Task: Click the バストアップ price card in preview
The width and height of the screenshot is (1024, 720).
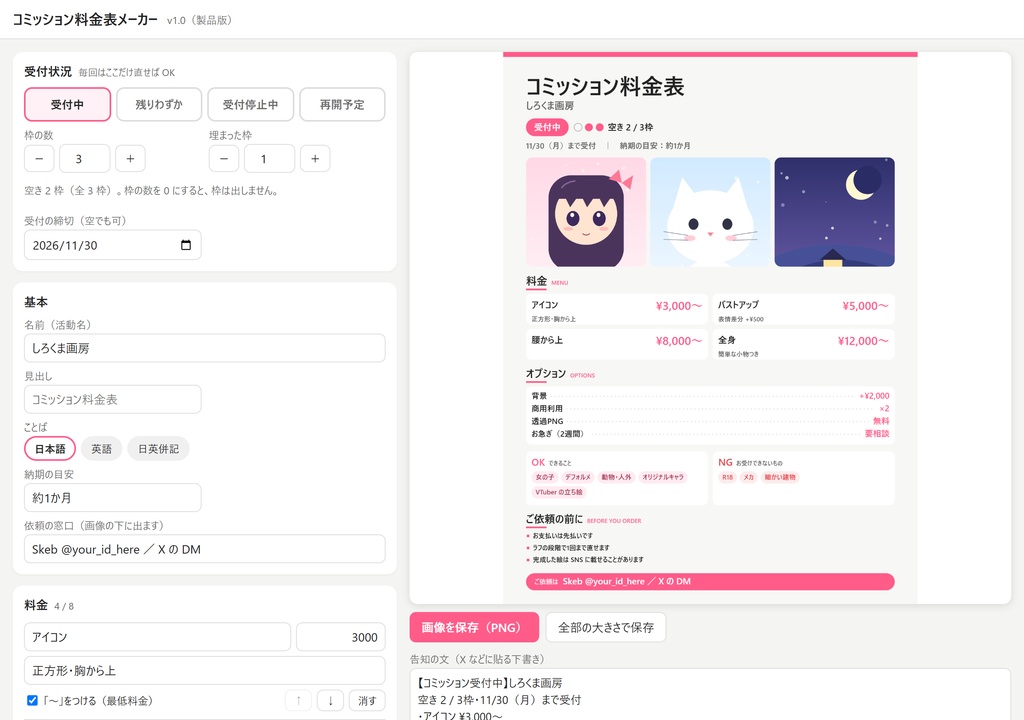Action: [803, 309]
